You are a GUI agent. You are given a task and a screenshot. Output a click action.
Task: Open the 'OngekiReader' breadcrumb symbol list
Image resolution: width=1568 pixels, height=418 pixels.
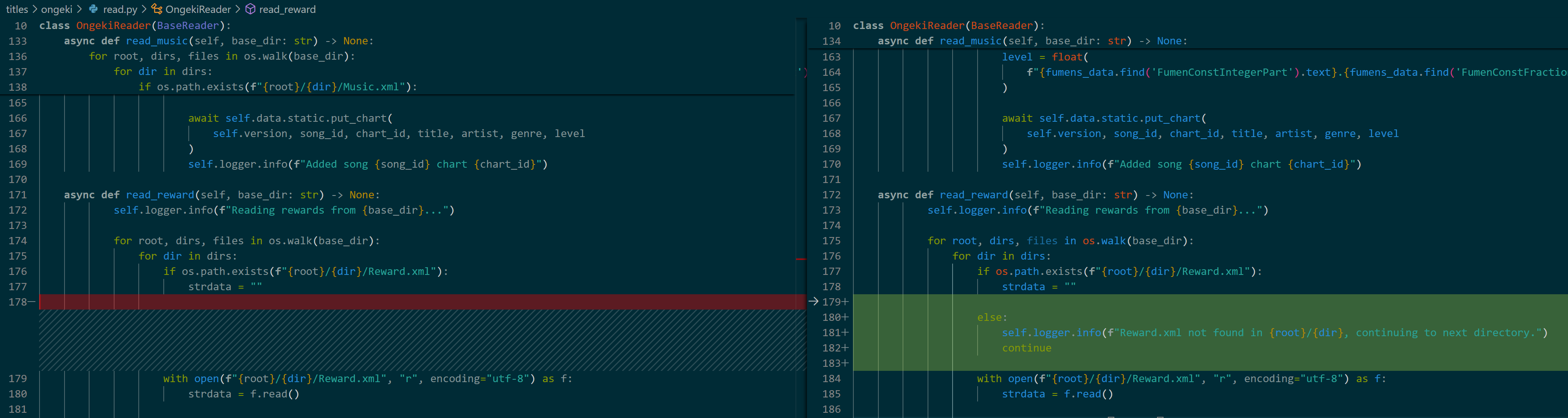click(198, 9)
